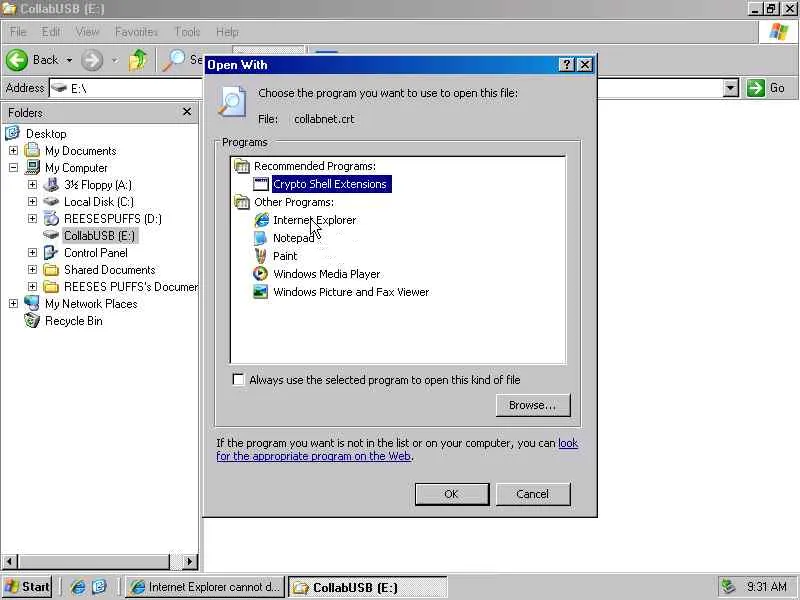Expand My Documents tree node
Viewport: 800px width, 600px height.
tap(13, 151)
